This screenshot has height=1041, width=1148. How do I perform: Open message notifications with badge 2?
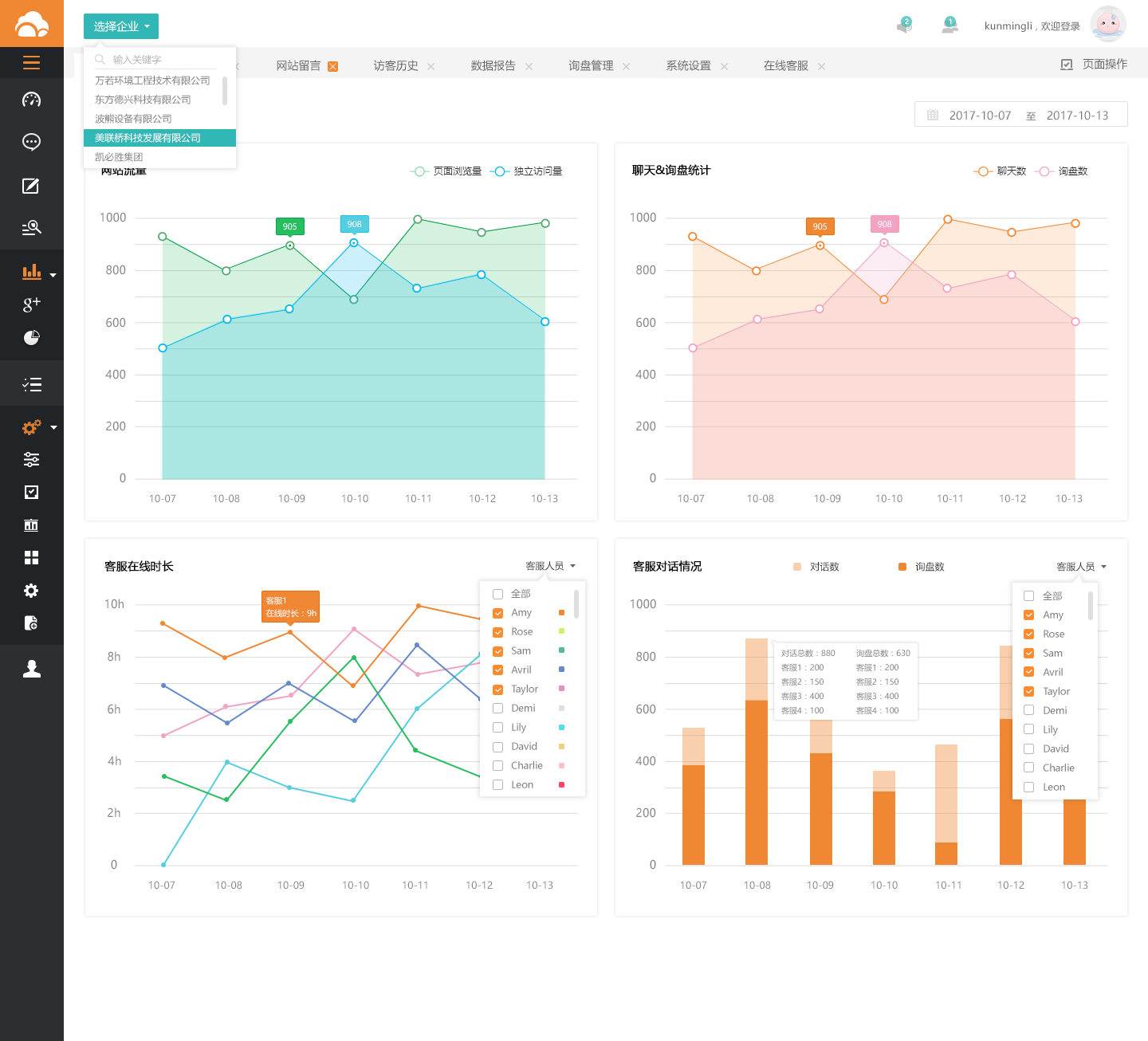point(904,25)
